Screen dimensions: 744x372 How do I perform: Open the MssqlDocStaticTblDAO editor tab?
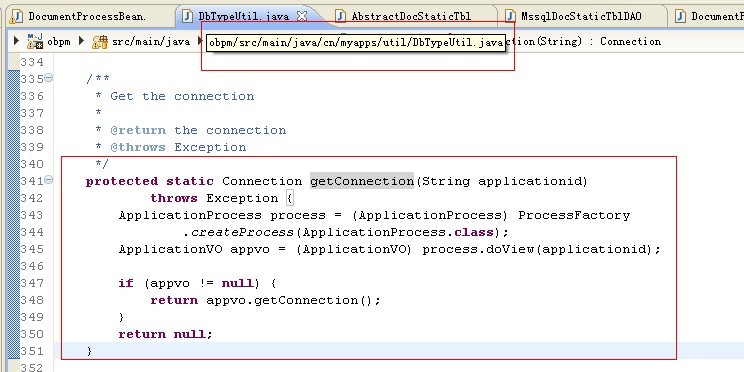581,16
